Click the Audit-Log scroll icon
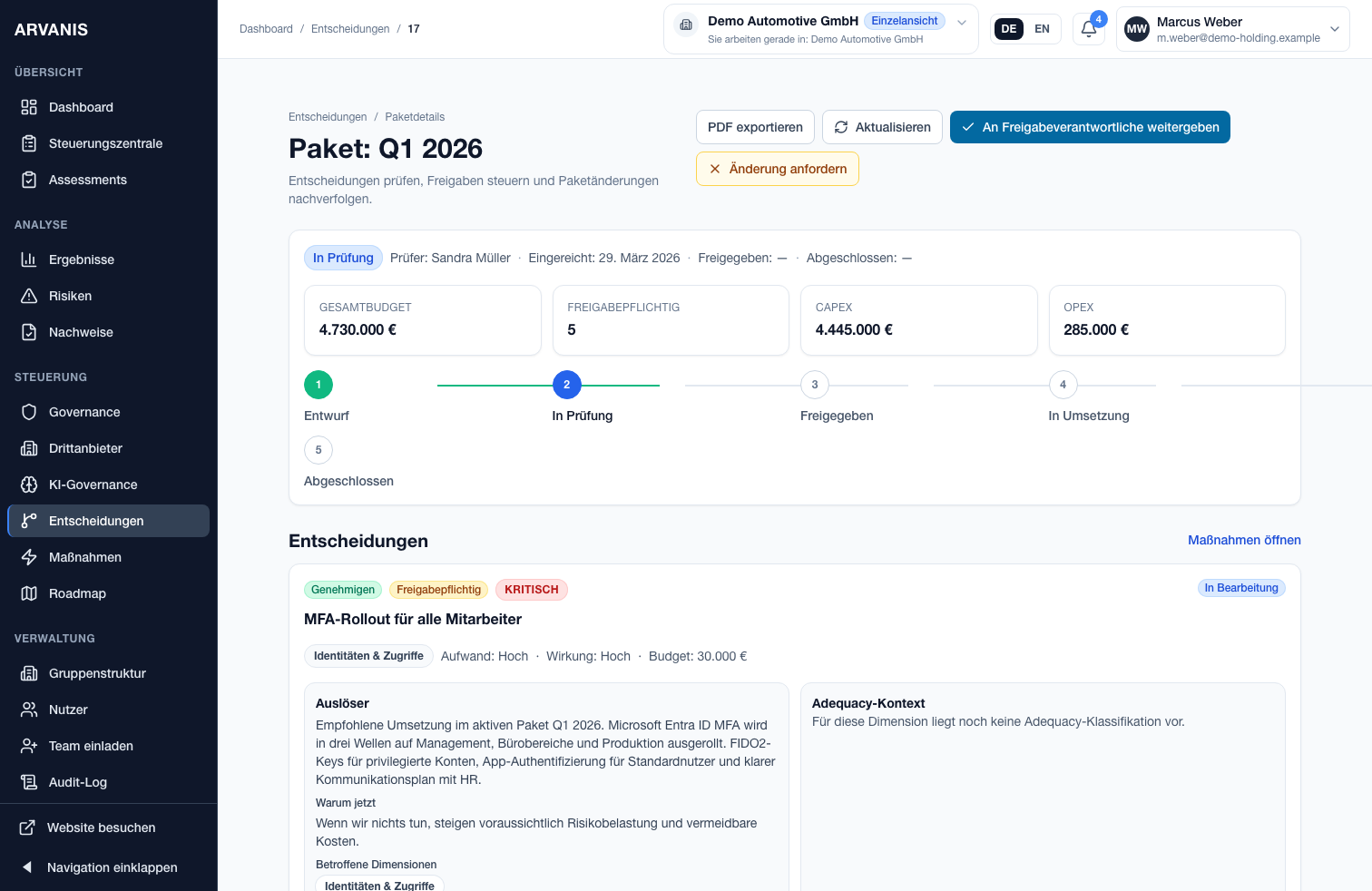1372x891 pixels. click(x=29, y=782)
